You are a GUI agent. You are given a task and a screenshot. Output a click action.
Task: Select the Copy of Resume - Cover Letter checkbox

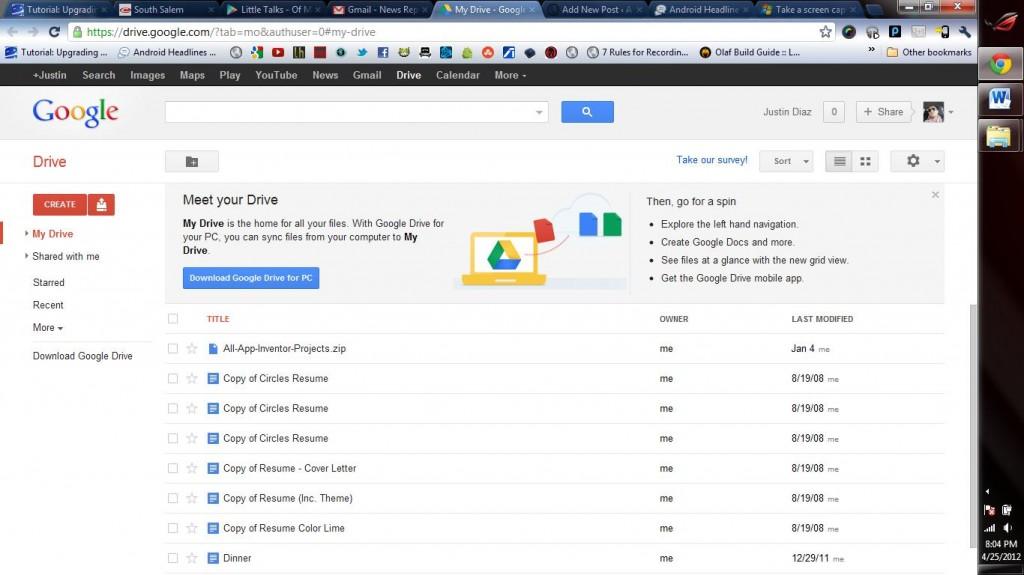173,468
